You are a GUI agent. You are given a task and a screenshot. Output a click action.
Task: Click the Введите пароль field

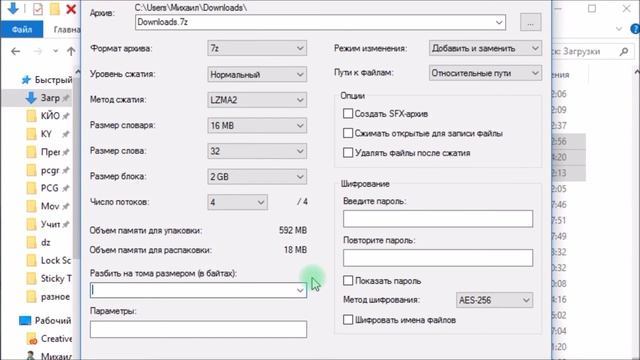(x=438, y=219)
